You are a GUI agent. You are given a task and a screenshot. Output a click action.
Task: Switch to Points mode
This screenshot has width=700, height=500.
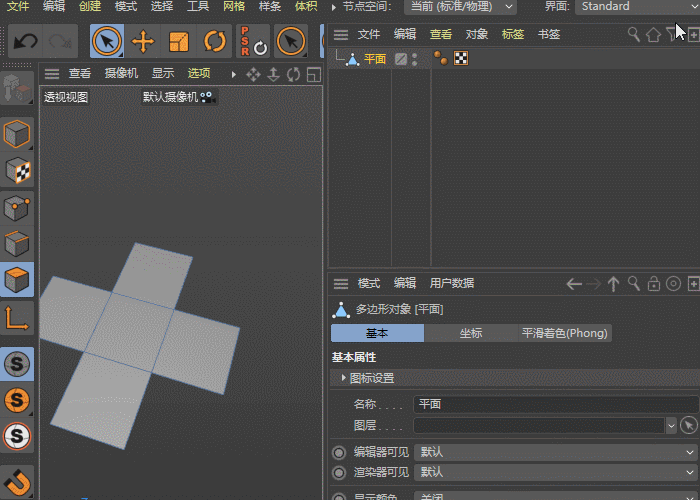point(17,208)
